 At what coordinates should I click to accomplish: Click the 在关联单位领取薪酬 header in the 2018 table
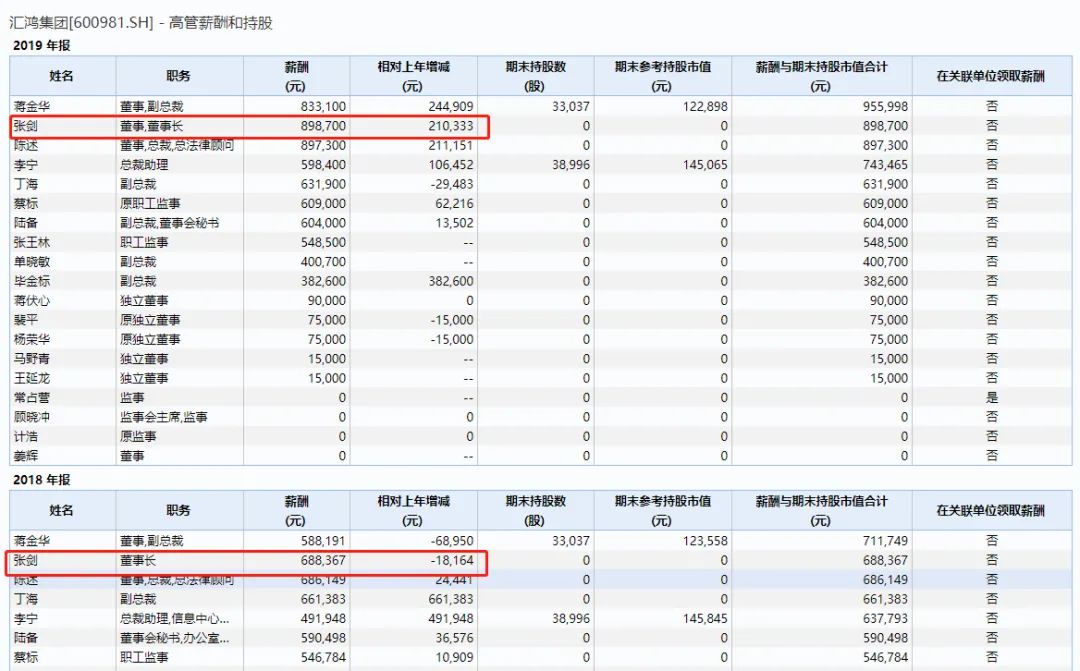[x=990, y=510]
